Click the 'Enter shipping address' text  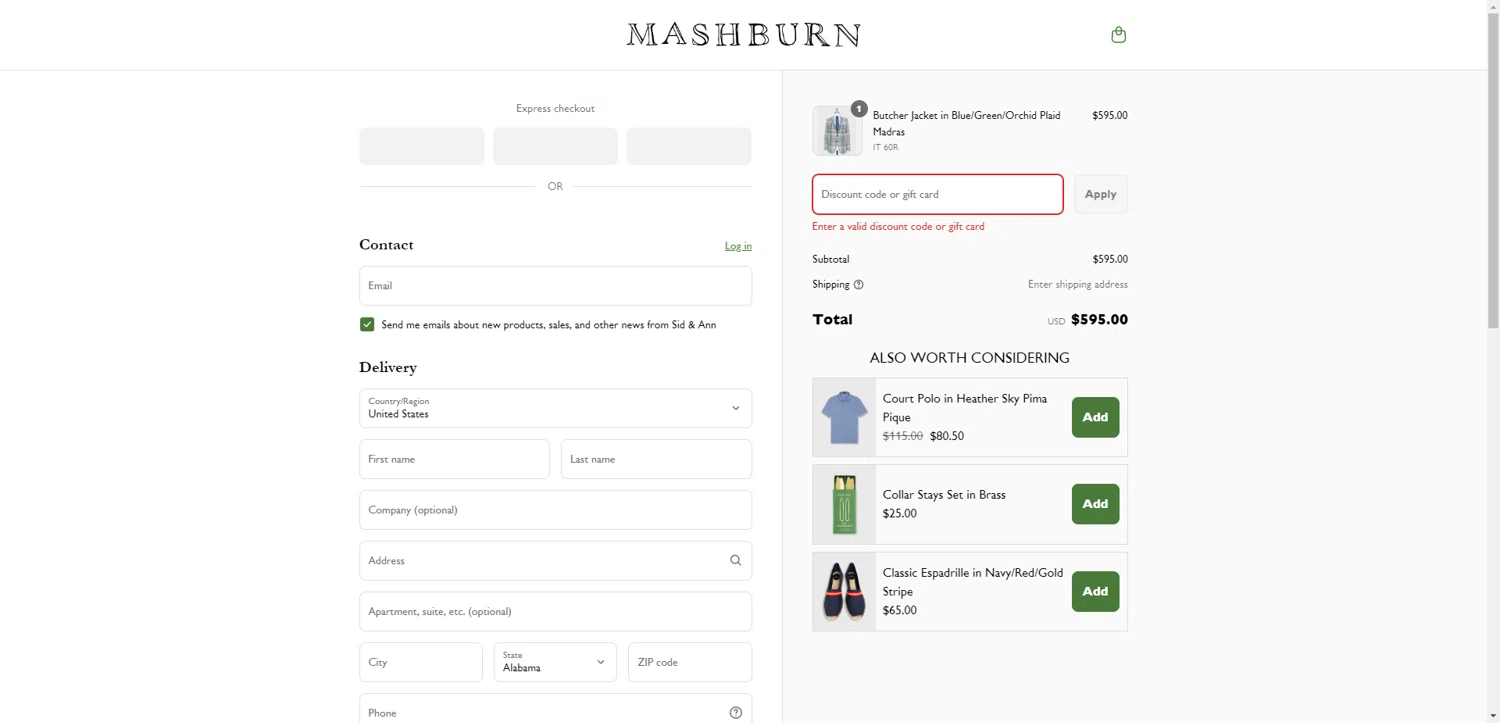[x=1078, y=285]
